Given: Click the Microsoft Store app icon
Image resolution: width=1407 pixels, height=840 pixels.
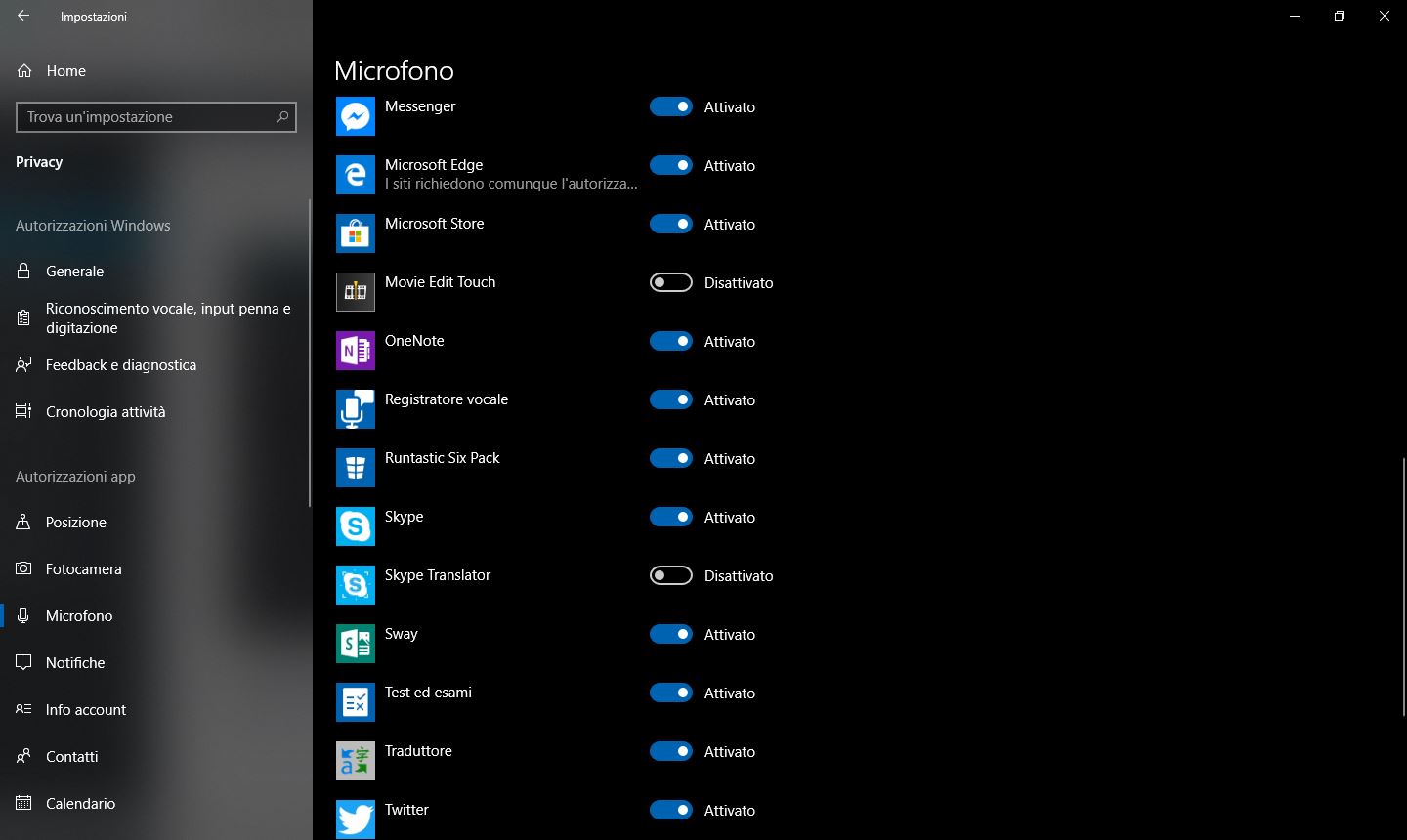Looking at the screenshot, I should click(x=356, y=233).
